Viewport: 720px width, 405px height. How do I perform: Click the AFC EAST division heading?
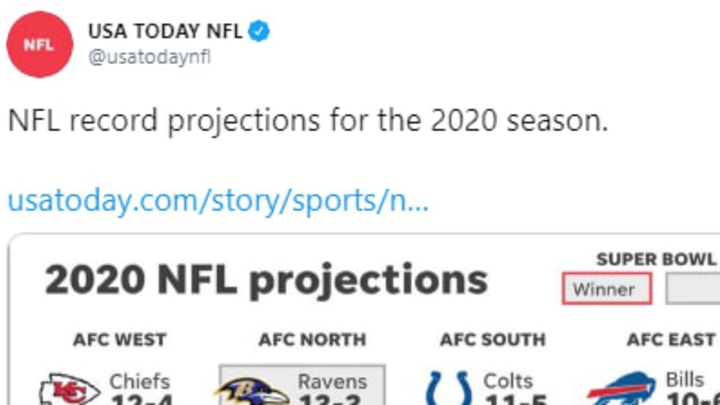pyautogui.click(x=671, y=340)
